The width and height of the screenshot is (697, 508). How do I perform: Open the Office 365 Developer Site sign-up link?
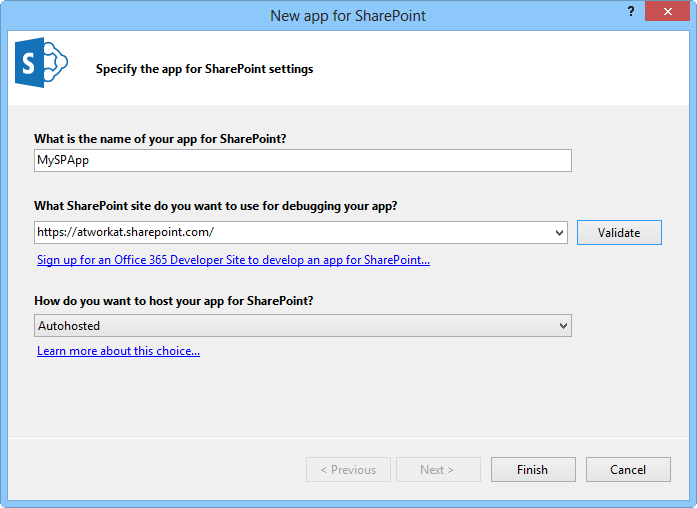tap(233, 260)
